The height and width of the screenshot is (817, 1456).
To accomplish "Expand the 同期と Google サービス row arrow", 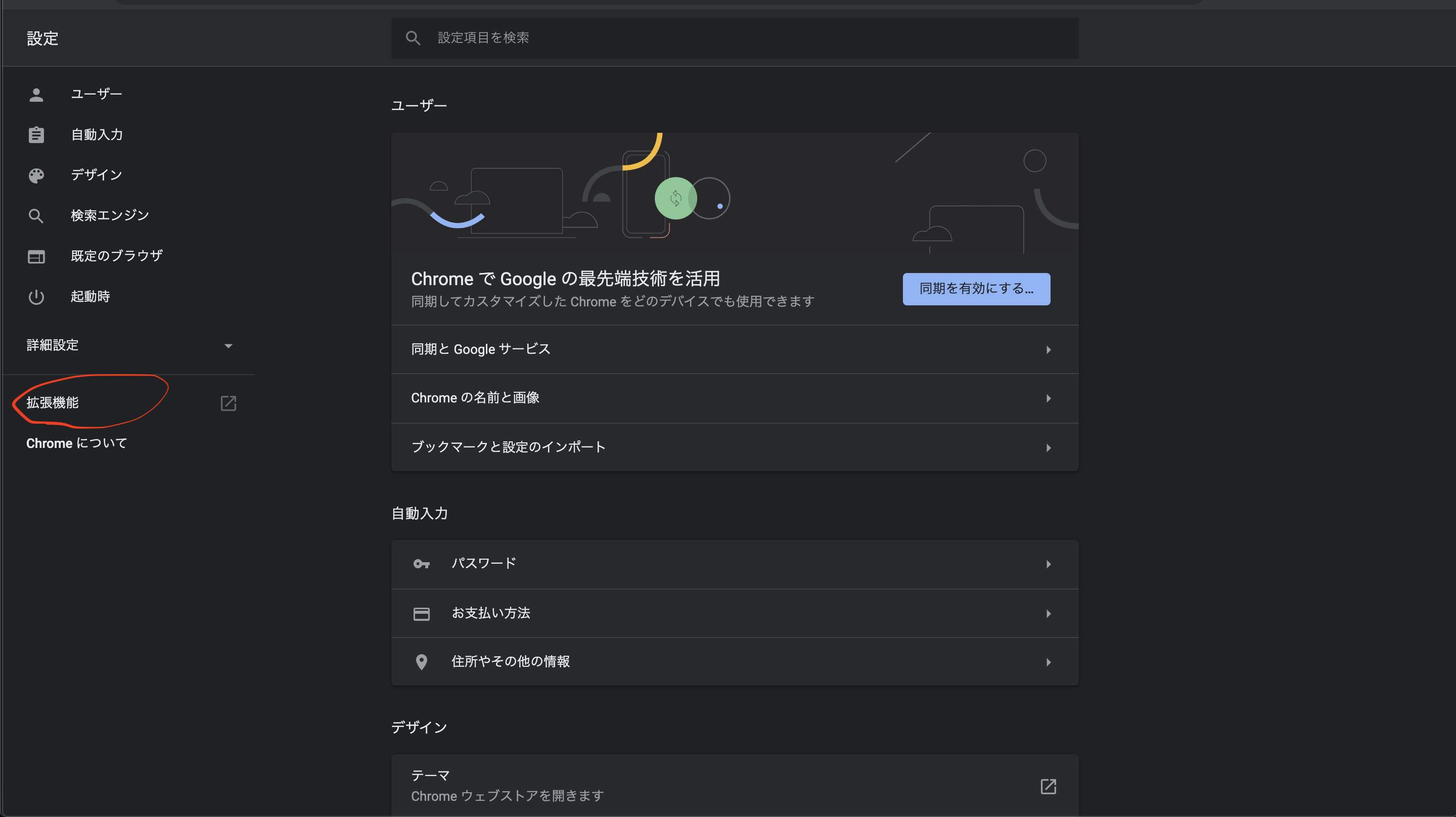I will pyautogui.click(x=1049, y=350).
